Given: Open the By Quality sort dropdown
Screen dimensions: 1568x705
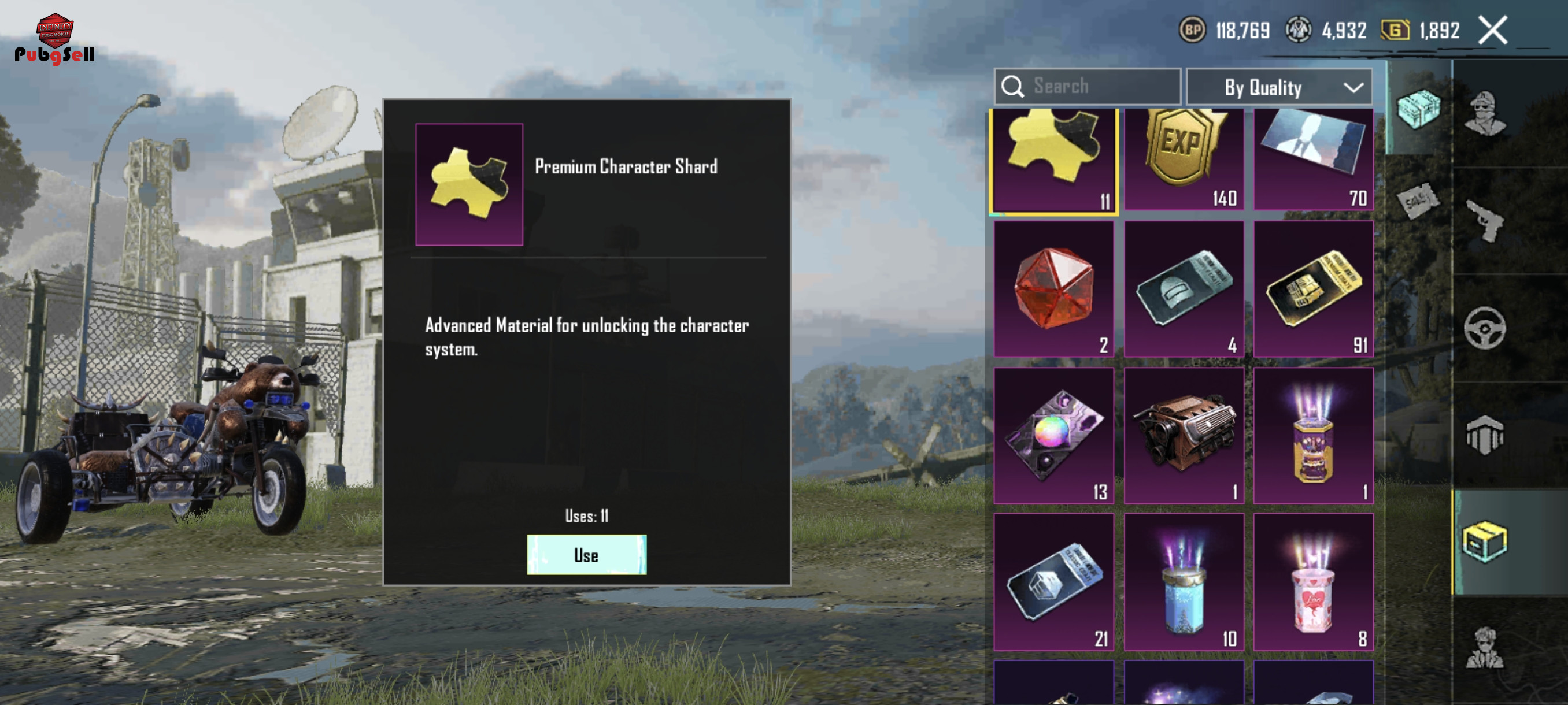Looking at the screenshot, I should pyautogui.click(x=1279, y=87).
